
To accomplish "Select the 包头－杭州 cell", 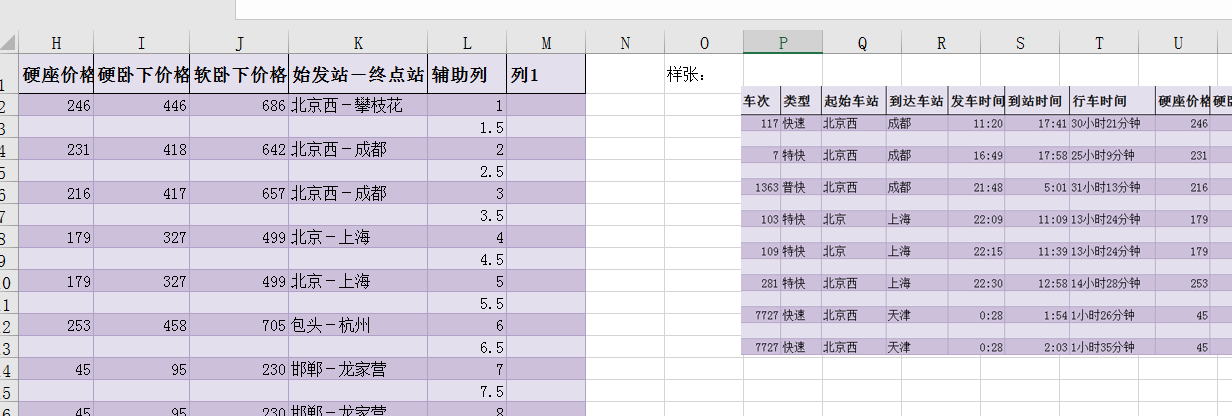I will tap(358, 326).
